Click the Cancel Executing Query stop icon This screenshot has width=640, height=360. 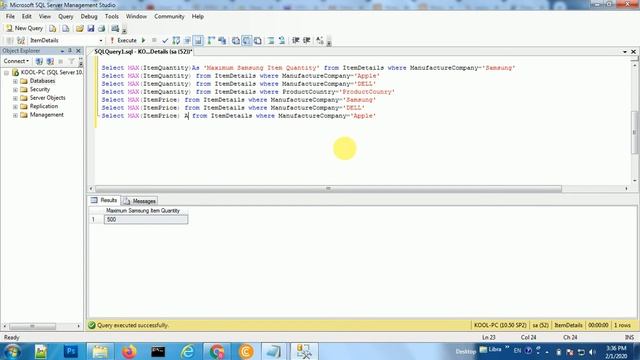click(x=154, y=40)
